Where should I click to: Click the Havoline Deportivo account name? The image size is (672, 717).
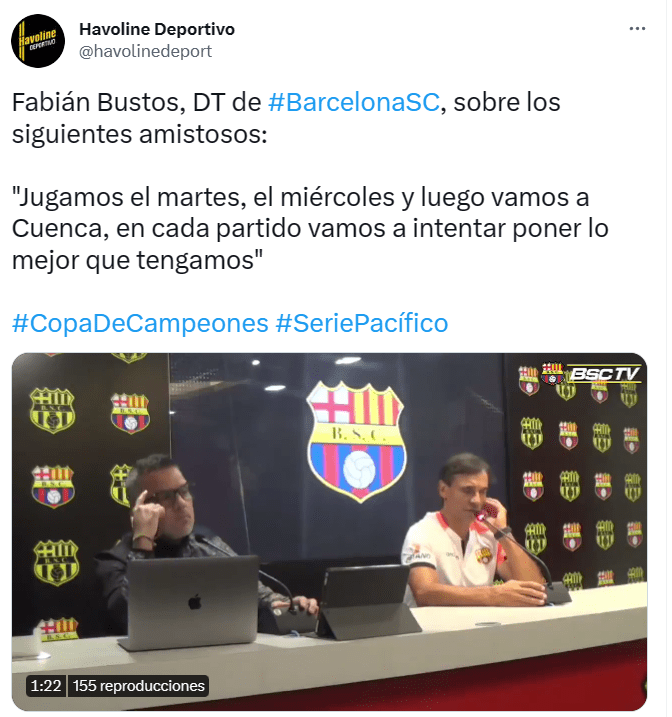coord(158,29)
